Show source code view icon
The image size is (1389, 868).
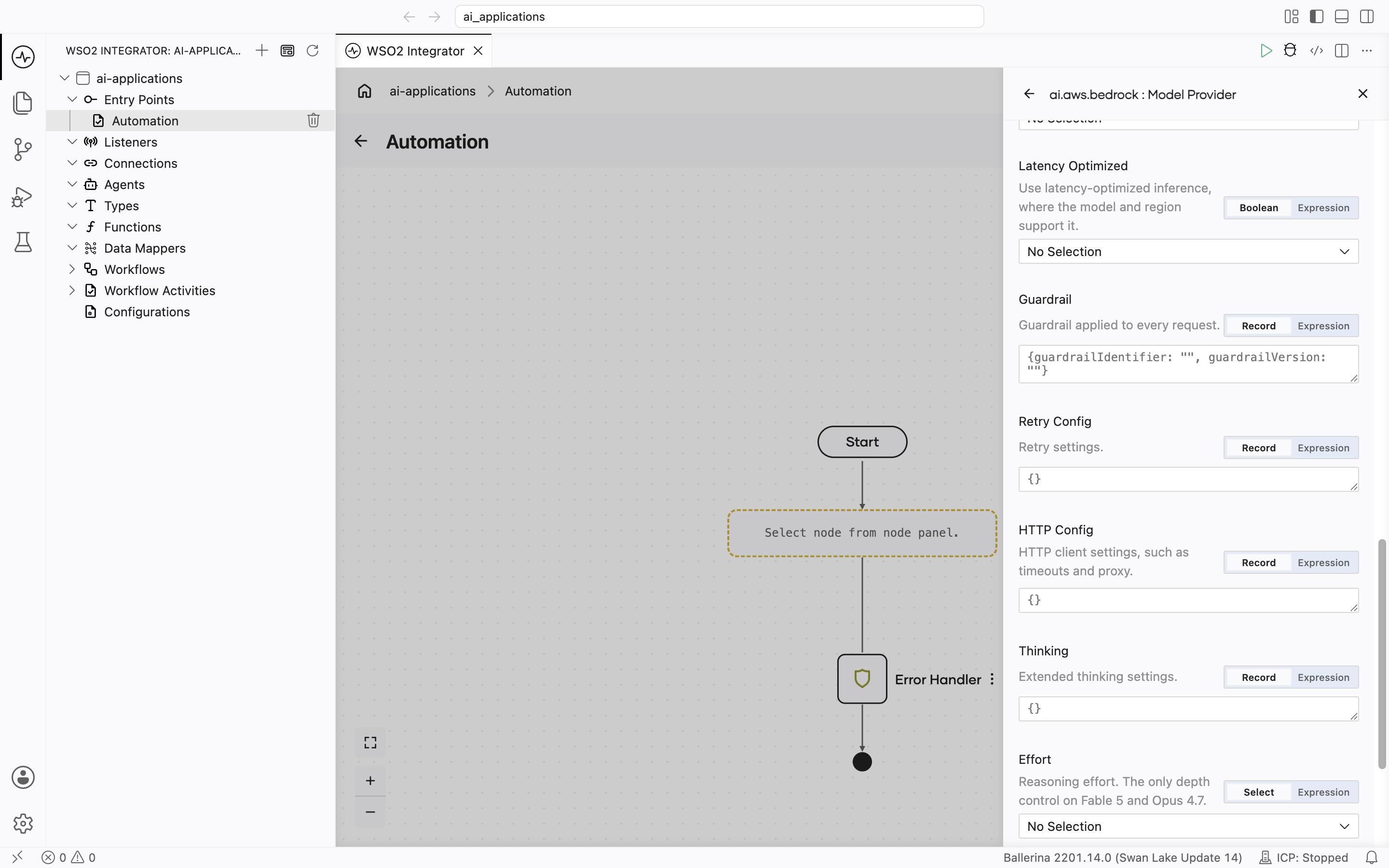coord(1317,51)
